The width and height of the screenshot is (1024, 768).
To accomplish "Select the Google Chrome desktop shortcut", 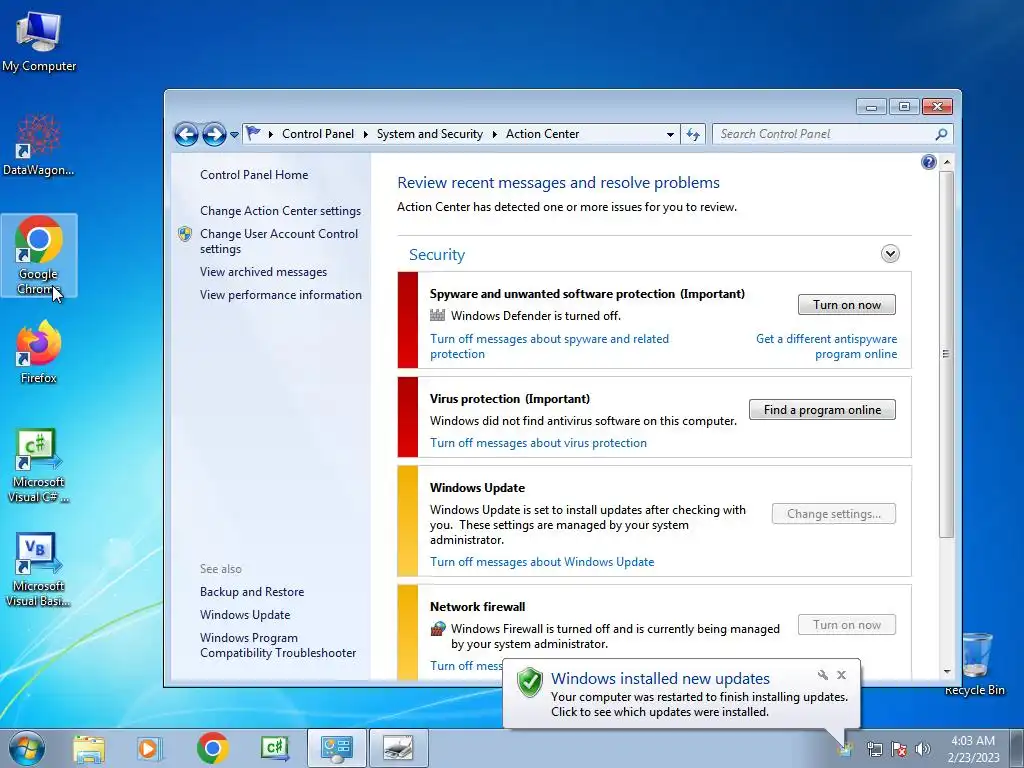I will [x=39, y=255].
